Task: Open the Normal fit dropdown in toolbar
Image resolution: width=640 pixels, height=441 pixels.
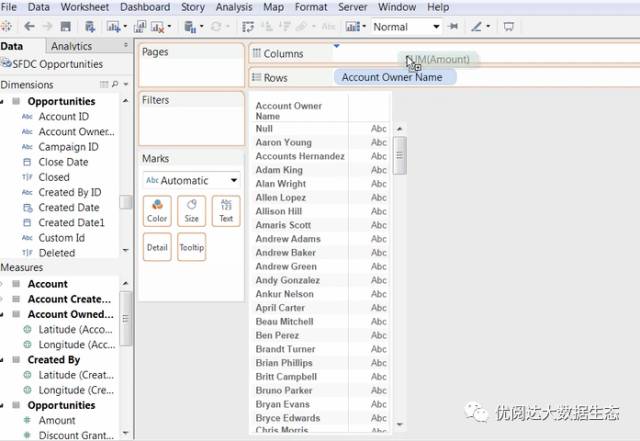Action: [x=404, y=27]
